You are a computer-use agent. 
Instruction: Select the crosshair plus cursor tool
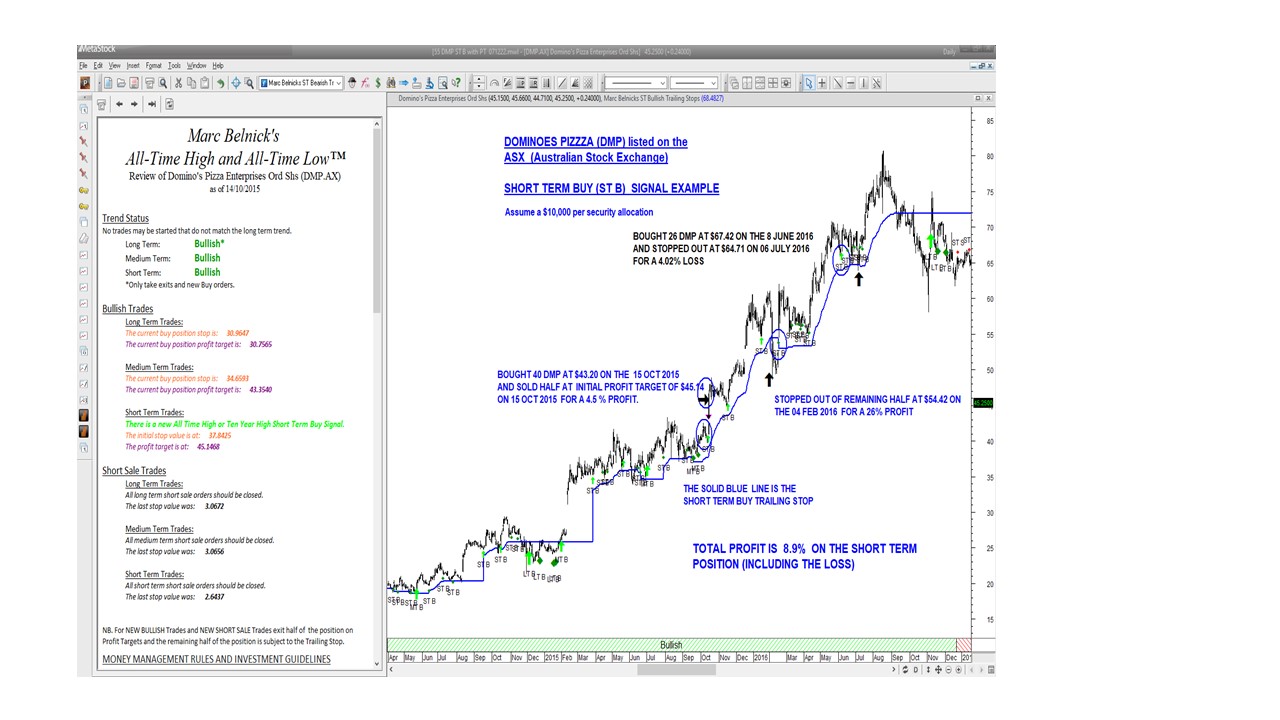(x=822, y=83)
